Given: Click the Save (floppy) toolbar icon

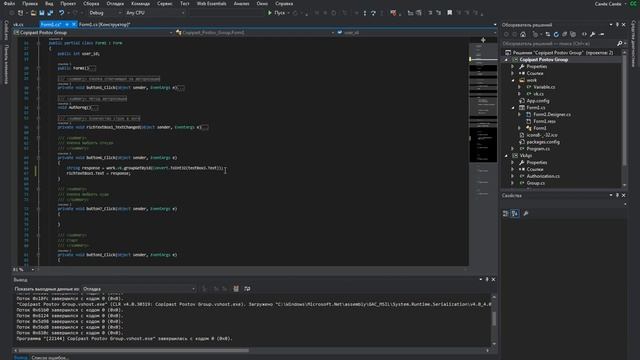Looking at the screenshot, I should [x=42, y=13].
